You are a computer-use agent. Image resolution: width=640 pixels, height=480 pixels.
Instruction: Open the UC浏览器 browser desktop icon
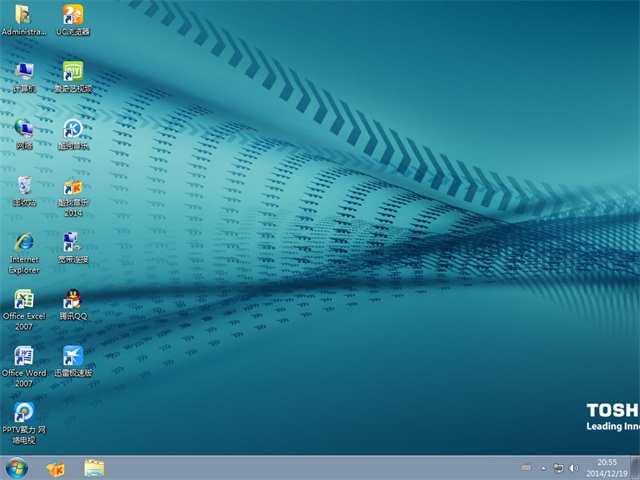(x=72, y=16)
